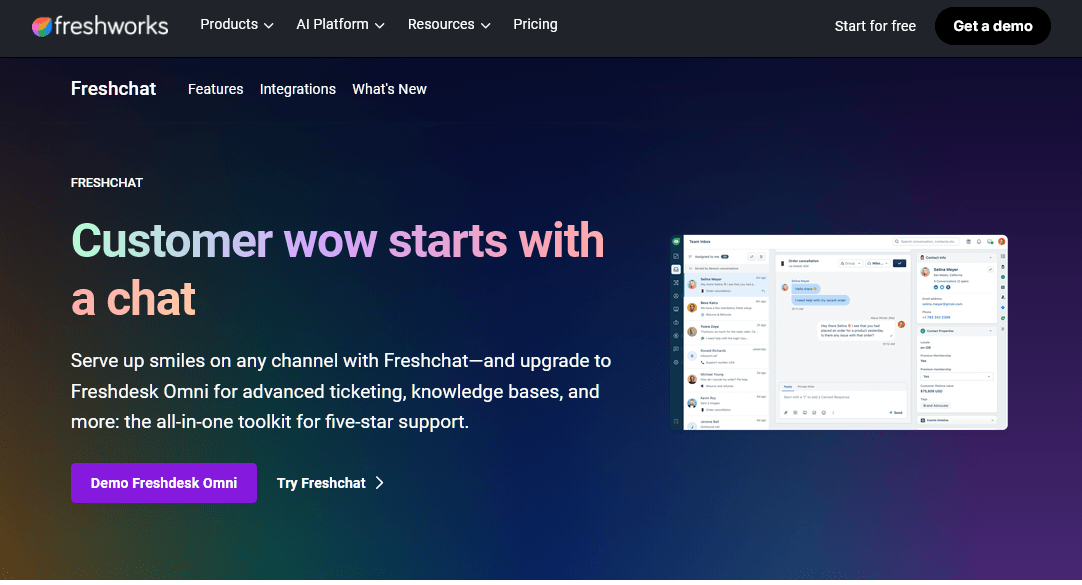Click the Try Freshchat link
This screenshot has width=1082, height=585.
[x=330, y=483]
